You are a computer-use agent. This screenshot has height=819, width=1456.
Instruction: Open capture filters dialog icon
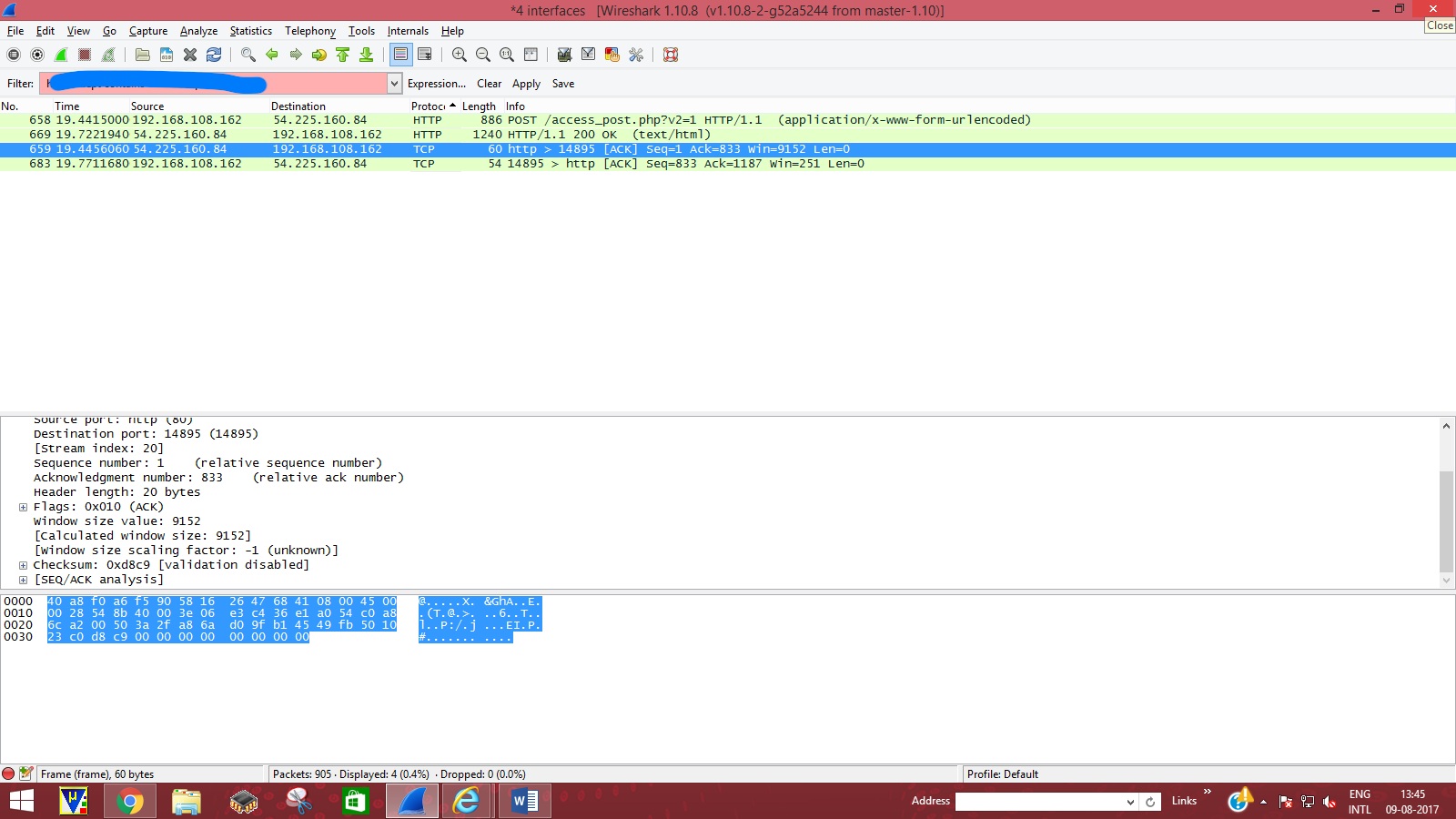564,55
